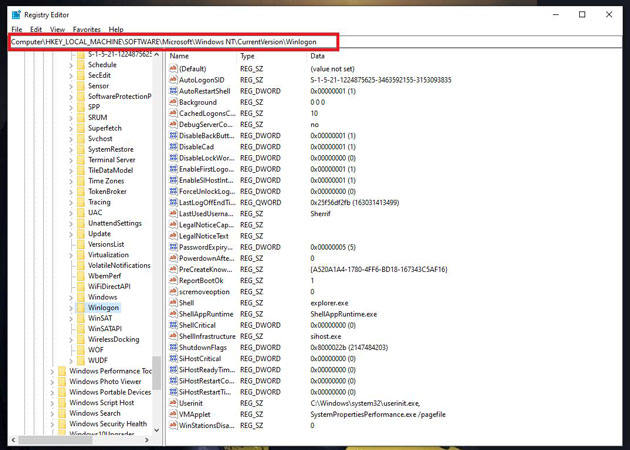Click the ReportBootOk value icon

[173, 280]
